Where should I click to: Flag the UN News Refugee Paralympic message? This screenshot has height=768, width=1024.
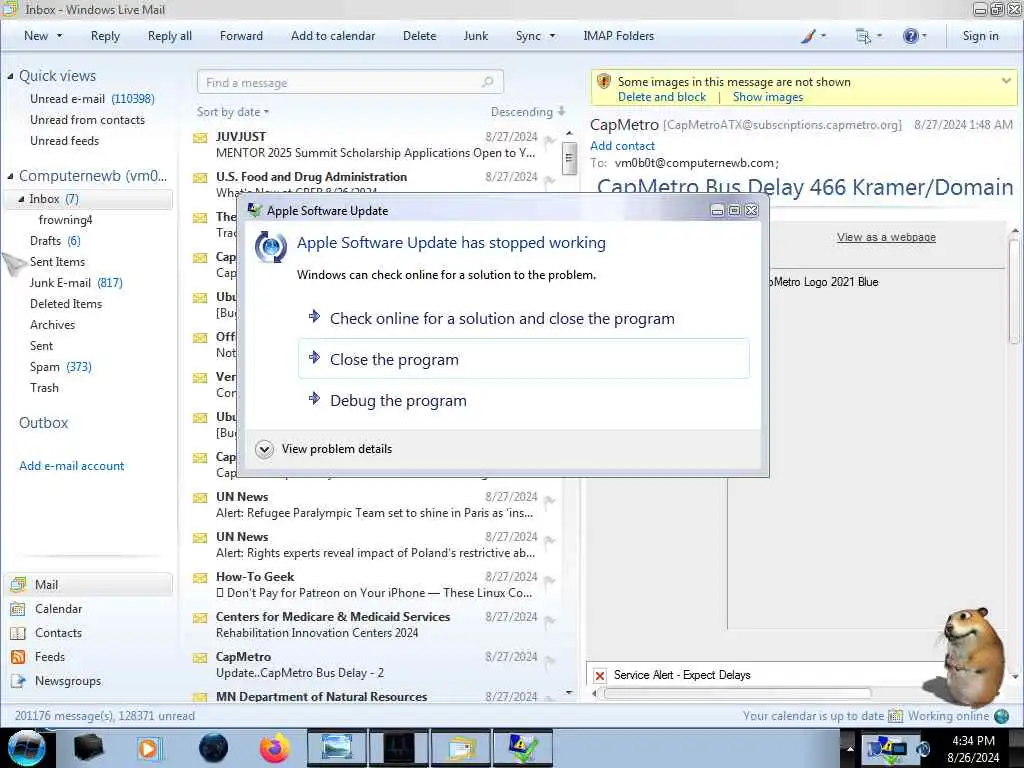tap(549, 500)
